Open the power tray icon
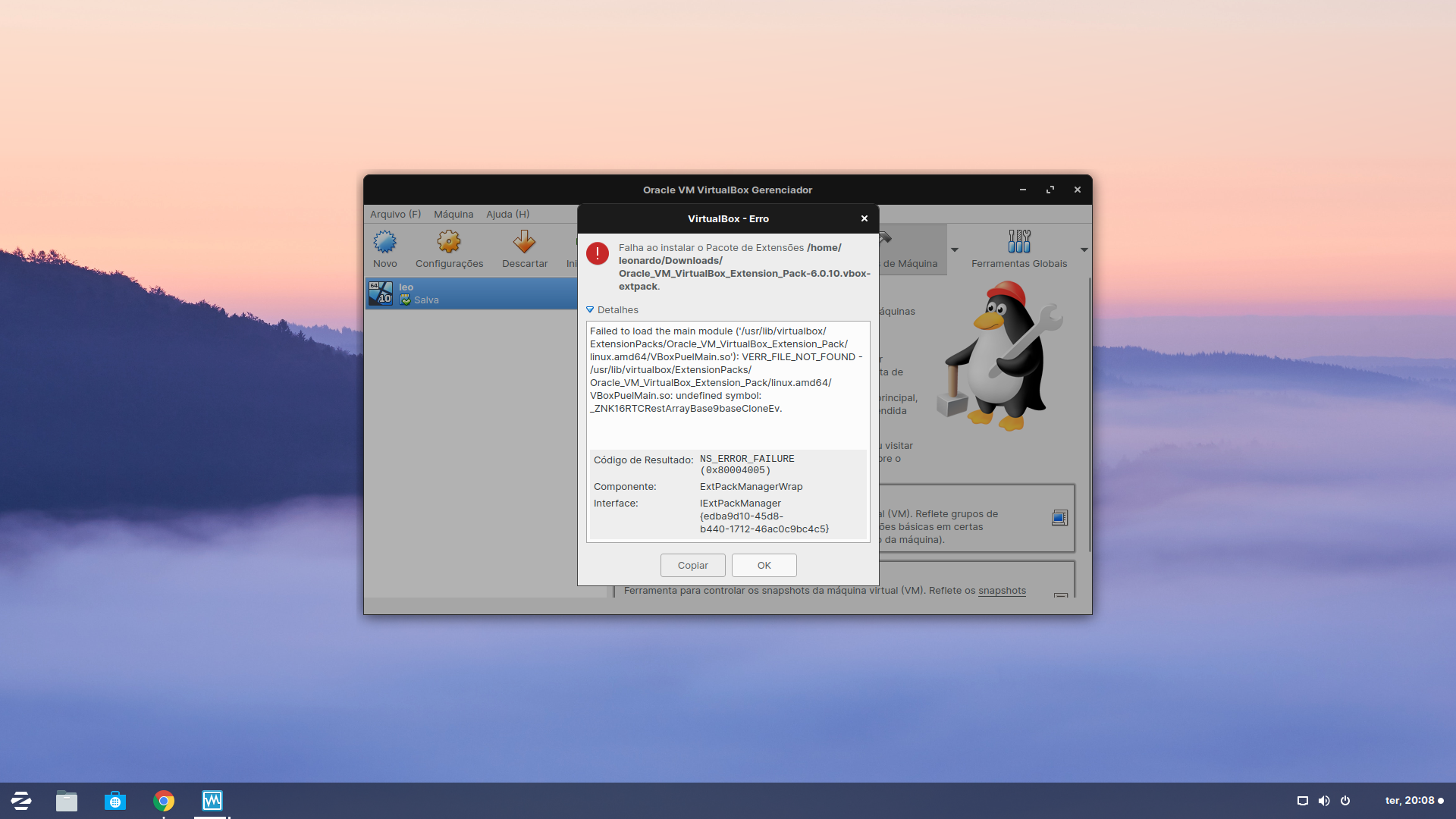1456x819 pixels. [x=1345, y=801]
